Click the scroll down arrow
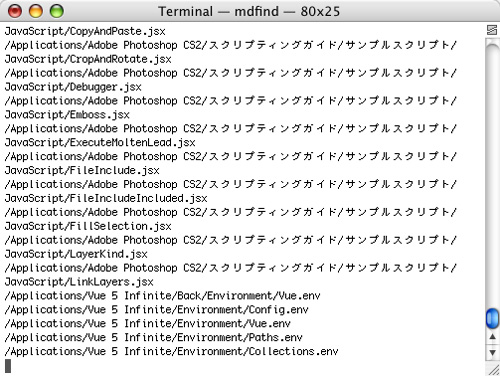Image resolution: width=500 pixels, height=376 pixels. [x=492, y=352]
